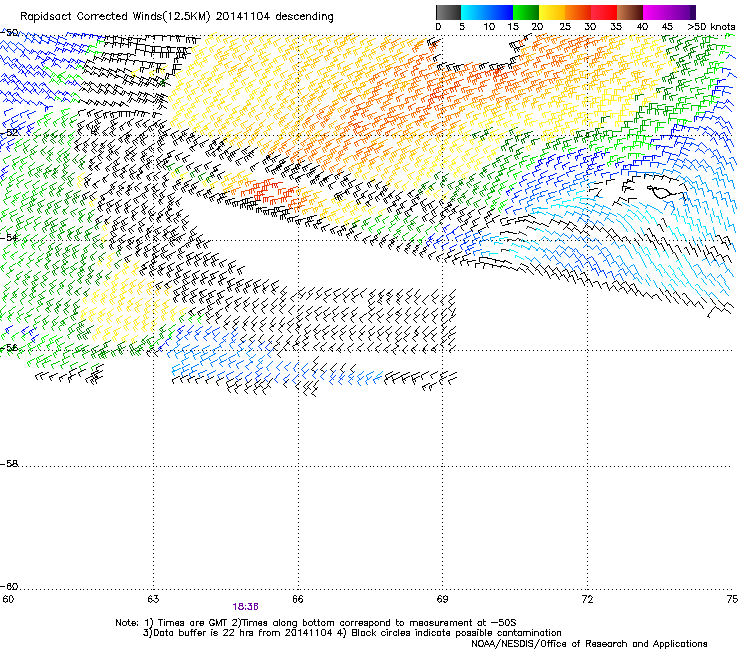The width and height of the screenshot is (740, 650).
Task: Click the longitude label 72
Action: pos(587,599)
